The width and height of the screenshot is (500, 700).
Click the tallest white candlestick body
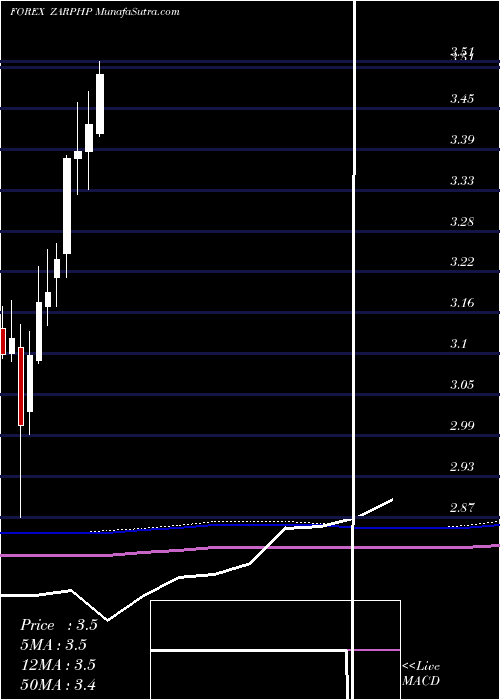point(67,206)
